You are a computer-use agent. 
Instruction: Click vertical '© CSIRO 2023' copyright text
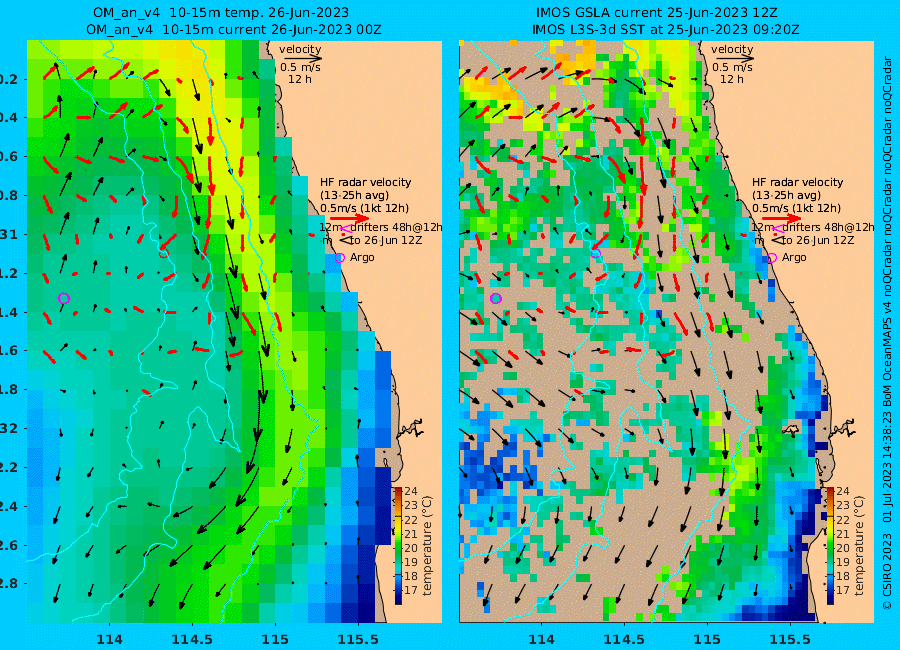coord(887,571)
